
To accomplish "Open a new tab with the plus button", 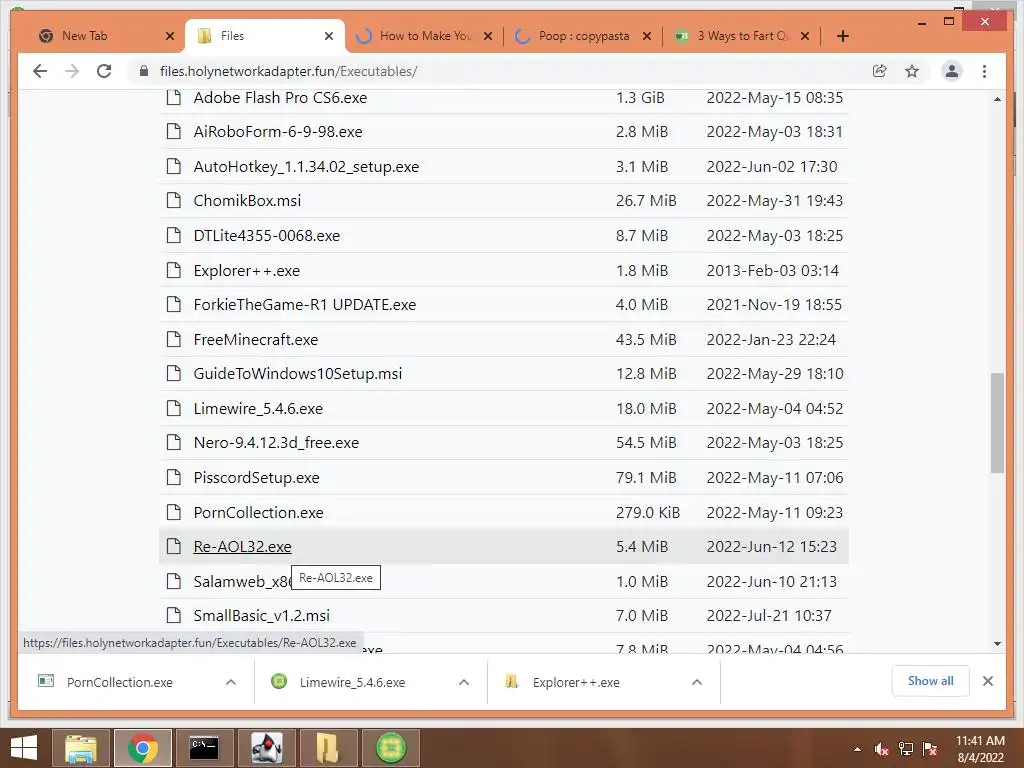I will pyautogui.click(x=842, y=36).
